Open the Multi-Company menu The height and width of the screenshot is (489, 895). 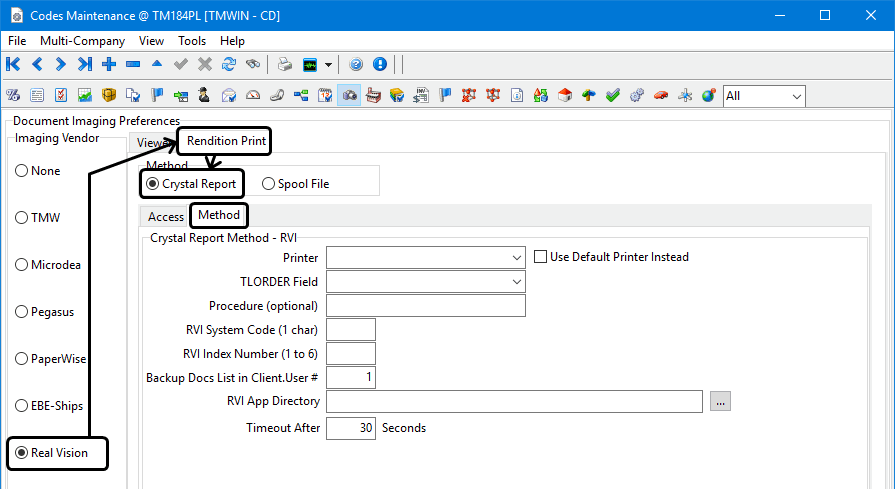(x=82, y=41)
